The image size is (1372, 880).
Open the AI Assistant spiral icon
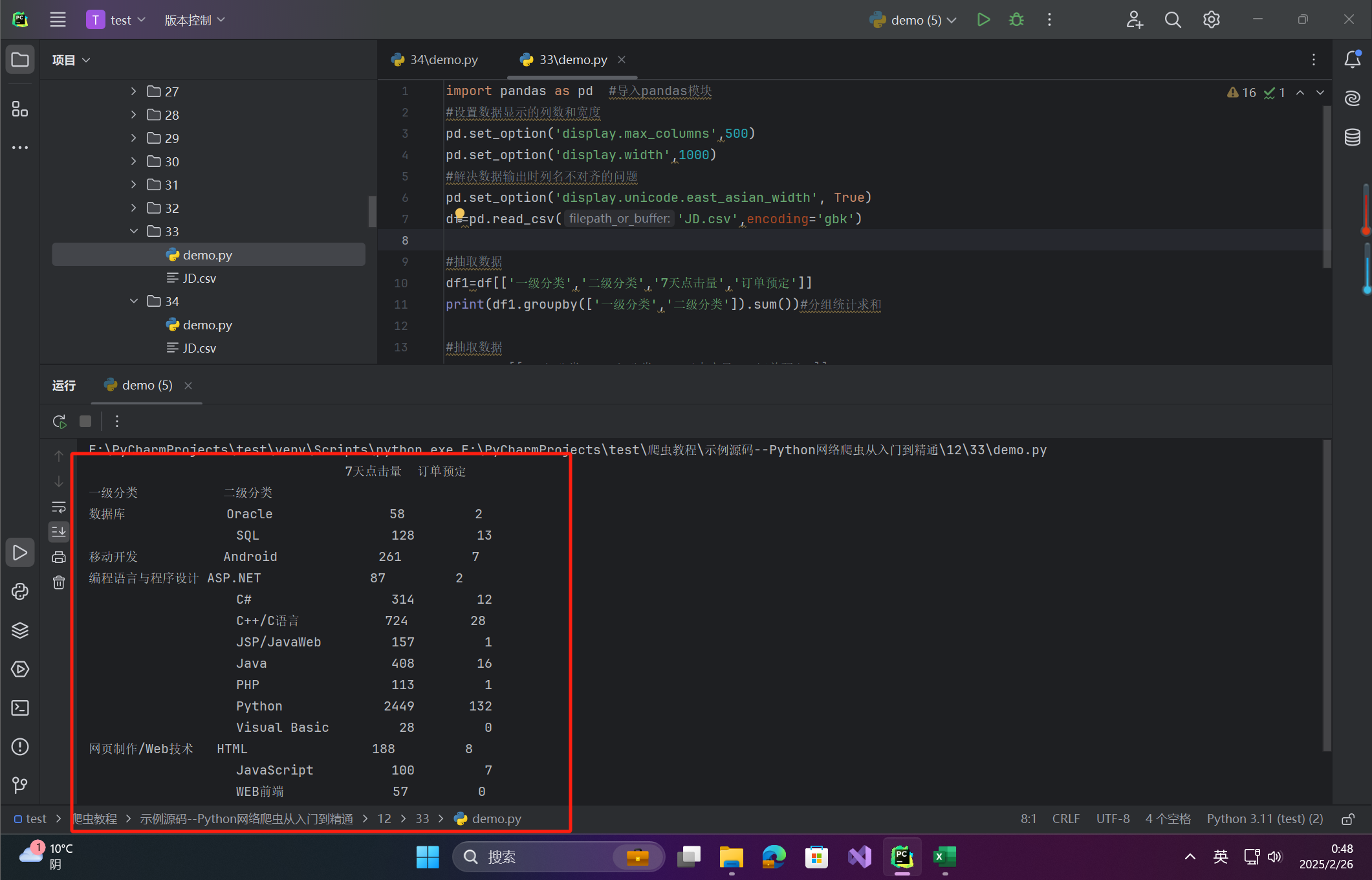1353,98
